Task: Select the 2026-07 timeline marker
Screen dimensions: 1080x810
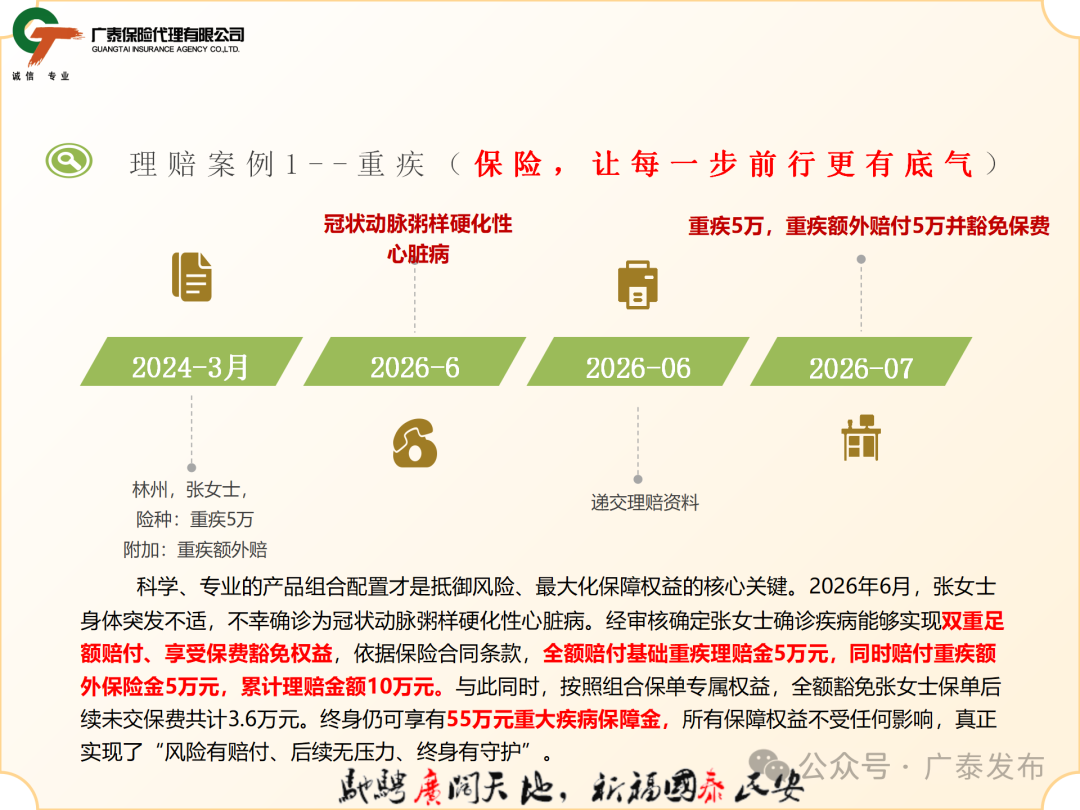Action: (x=861, y=362)
